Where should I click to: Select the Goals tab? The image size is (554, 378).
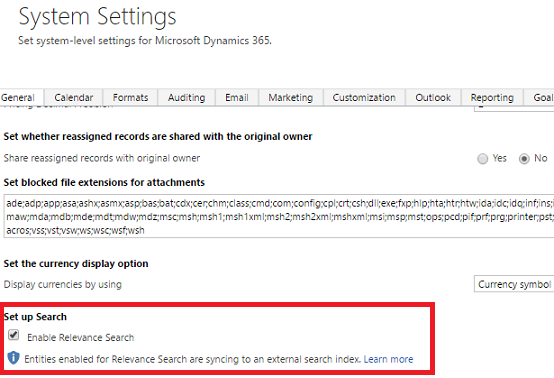click(539, 98)
